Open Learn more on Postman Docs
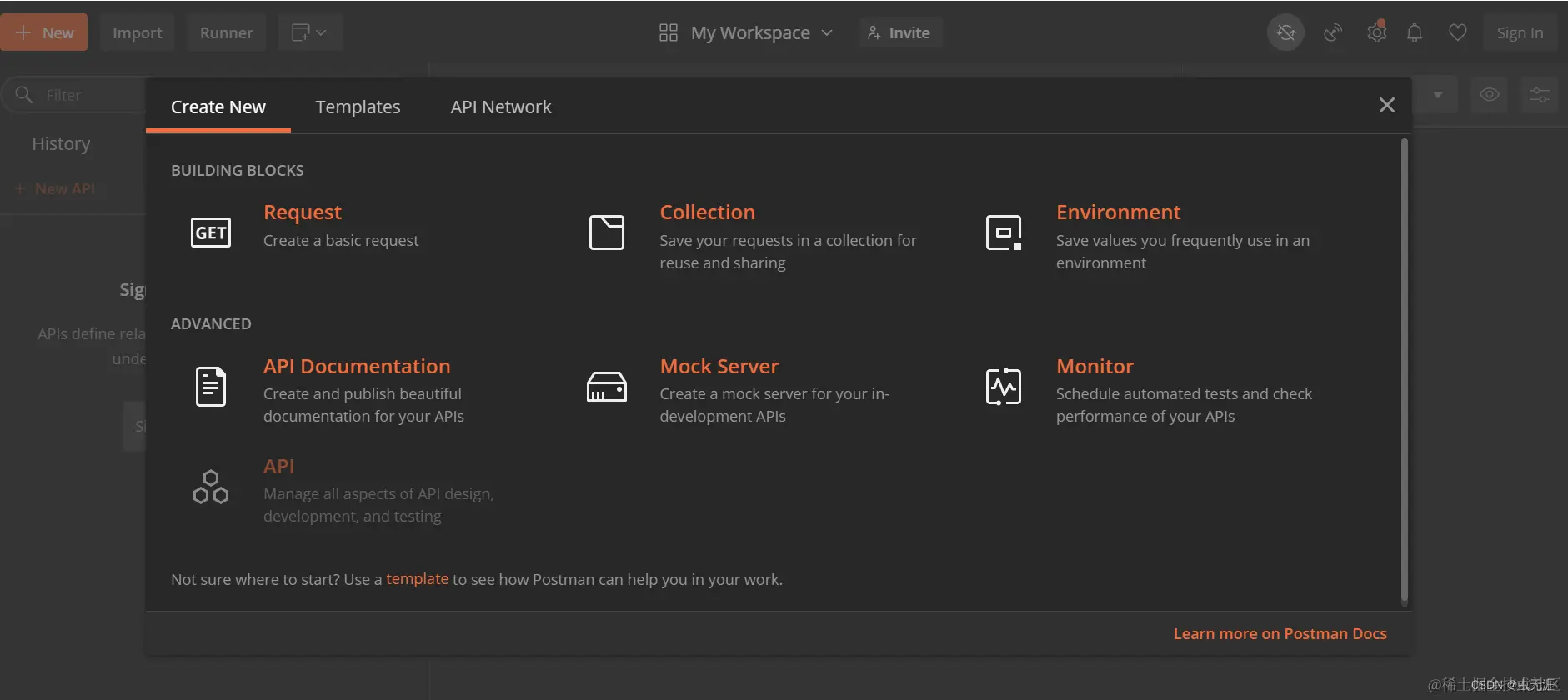The height and width of the screenshot is (700, 1568). click(x=1280, y=633)
